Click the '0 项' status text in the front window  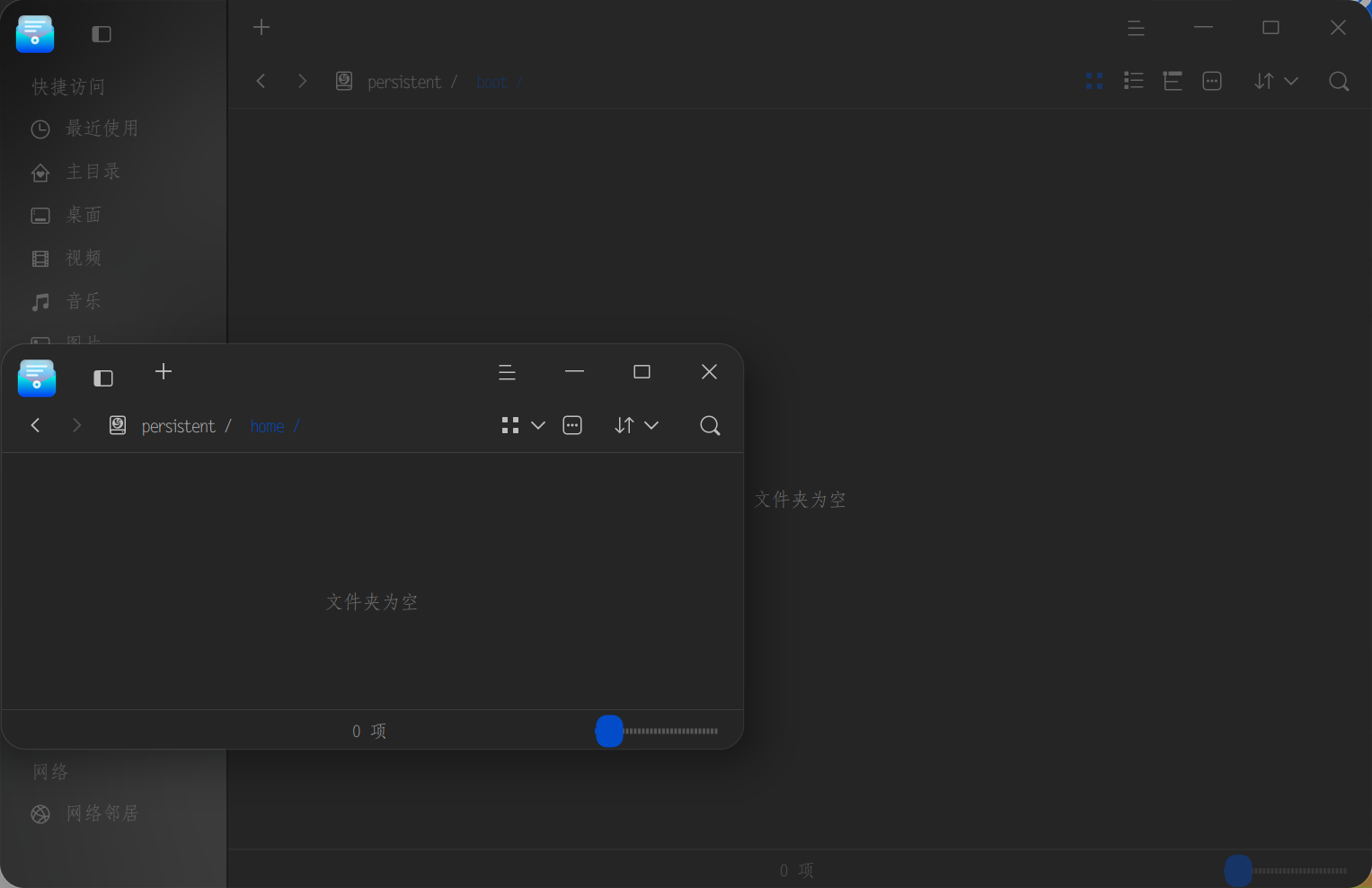369,731
